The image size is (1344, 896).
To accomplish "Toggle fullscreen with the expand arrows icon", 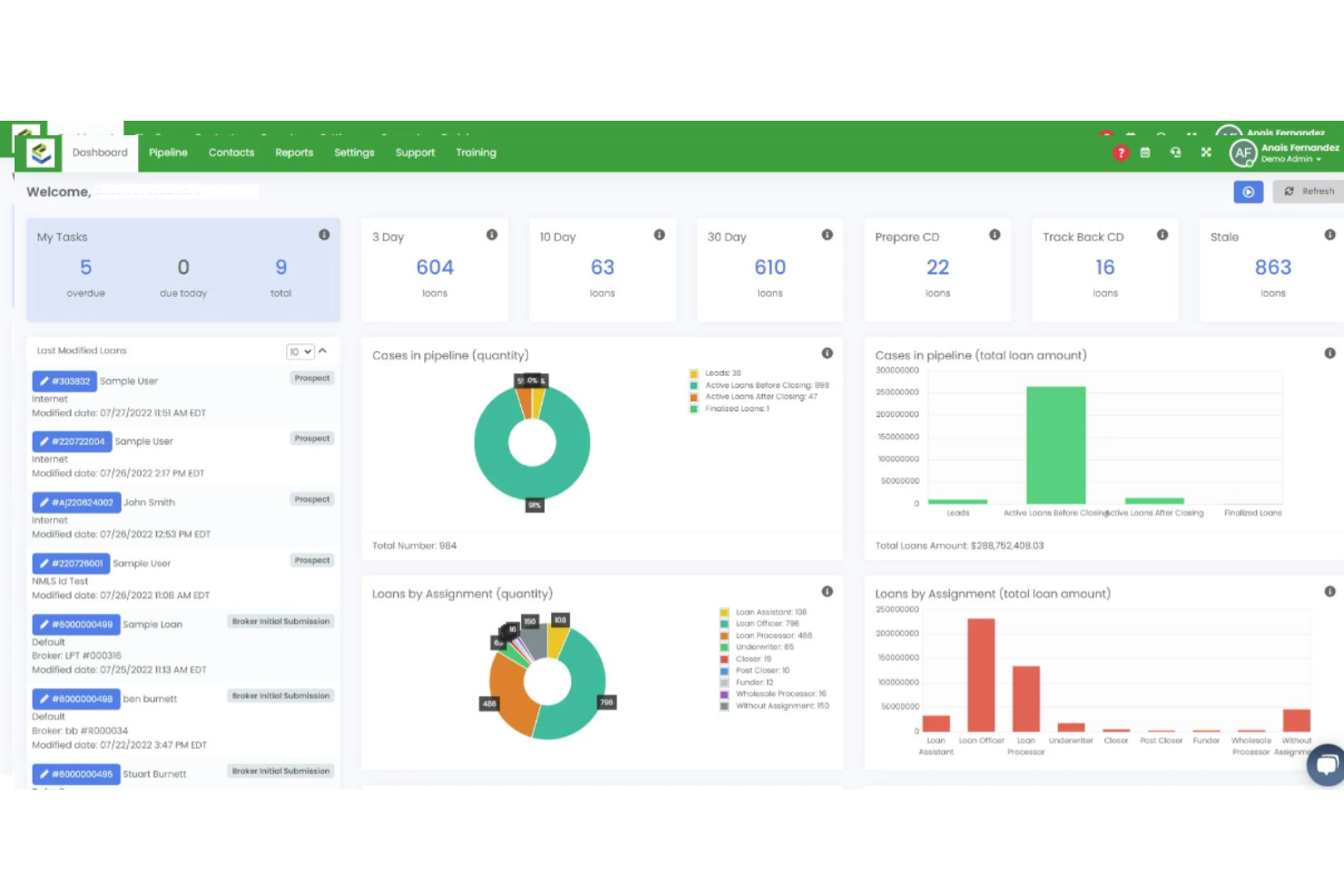I will click(1206, 153).
